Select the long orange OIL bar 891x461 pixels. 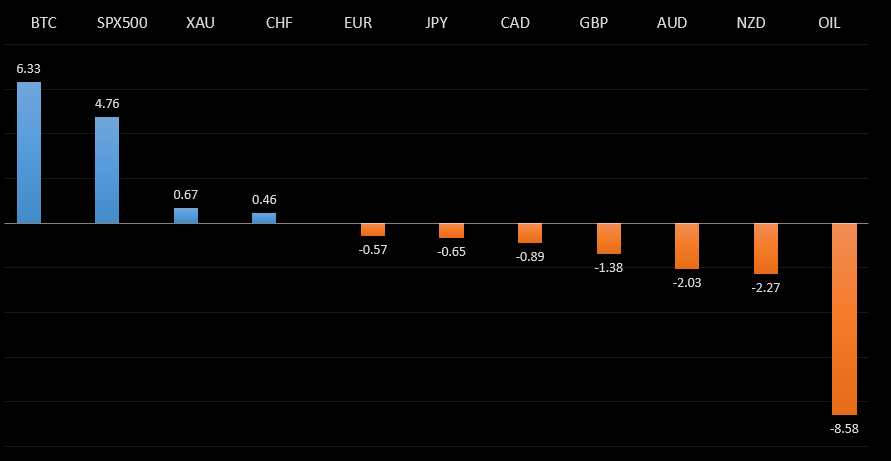point(844,318)
